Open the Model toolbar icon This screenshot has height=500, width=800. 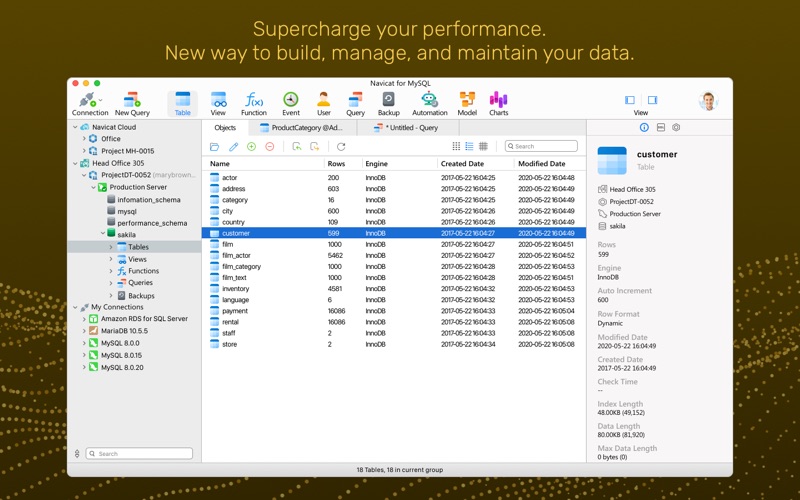tap(467, 104)
